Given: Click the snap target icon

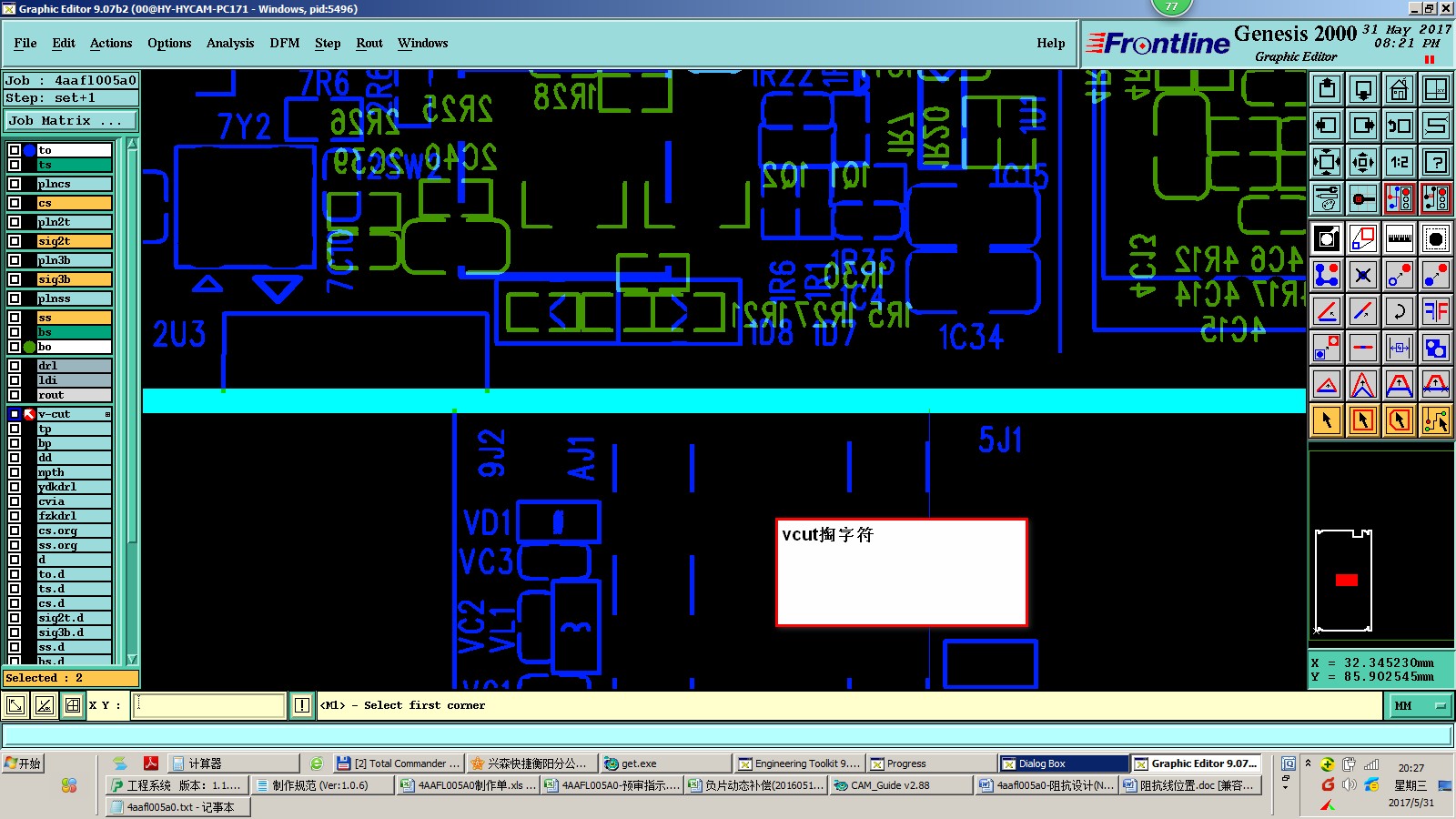Looking at the screenshot, I should click(1363, 198).
